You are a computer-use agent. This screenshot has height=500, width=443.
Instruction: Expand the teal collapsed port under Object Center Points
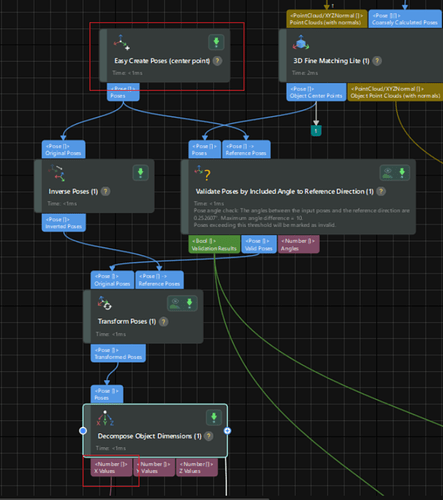click(316, 130)
